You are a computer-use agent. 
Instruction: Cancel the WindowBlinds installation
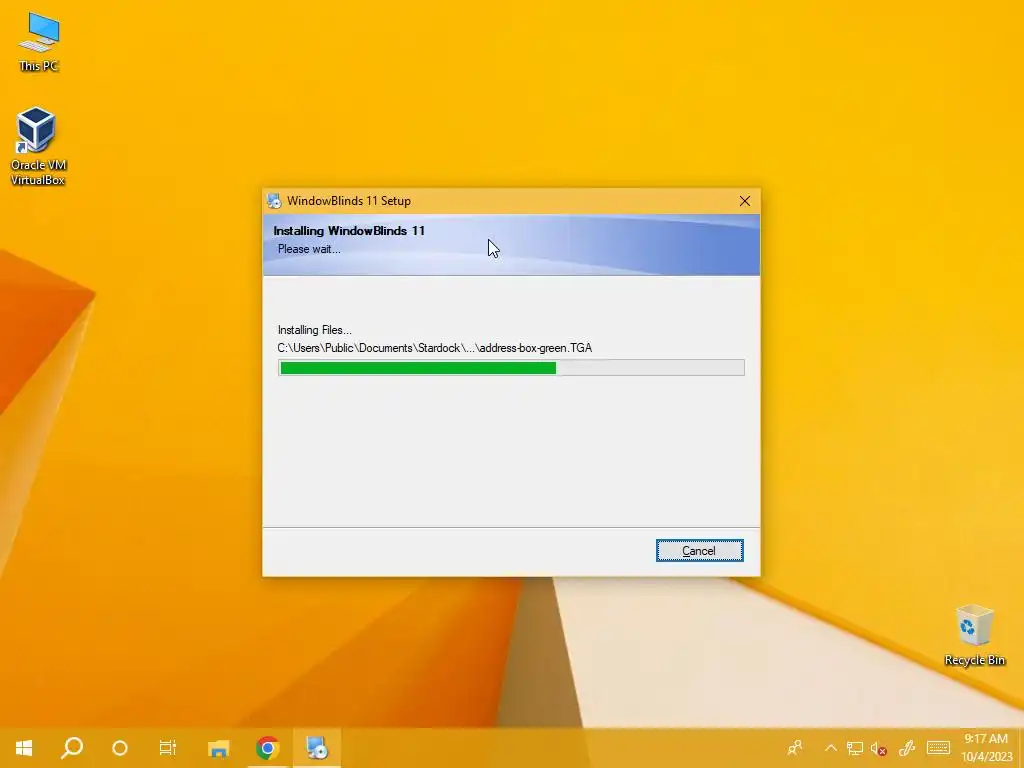pyautogui.click(x=699, y=551)
